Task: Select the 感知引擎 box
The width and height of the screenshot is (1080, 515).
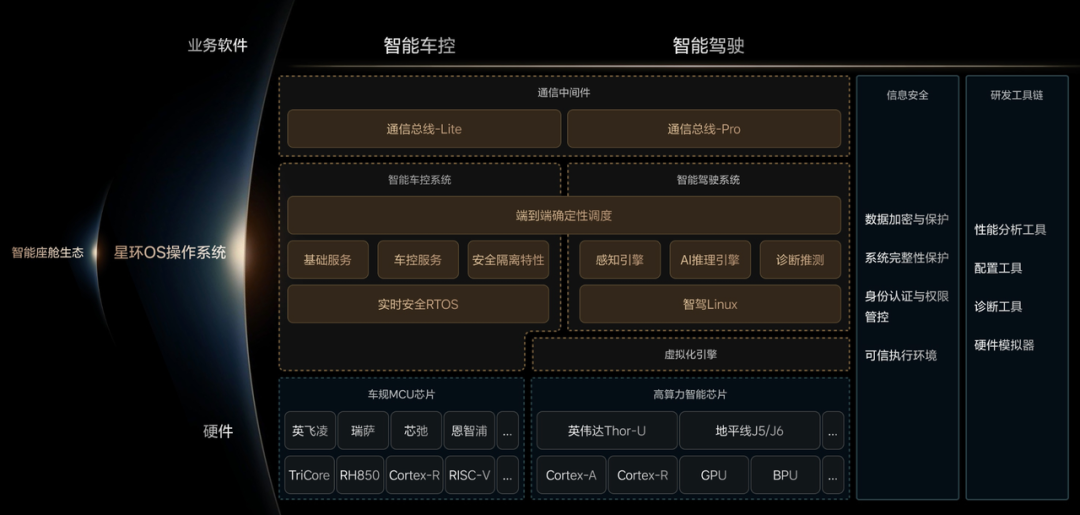Action: click(x=620, y=260)
